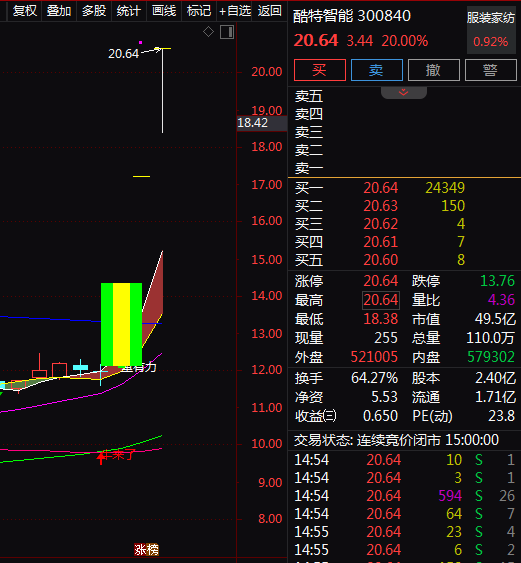The height and width of the screenshot is (563, 521).
Task: Click the 复权 toolbar item
Action: pos(25,11)
